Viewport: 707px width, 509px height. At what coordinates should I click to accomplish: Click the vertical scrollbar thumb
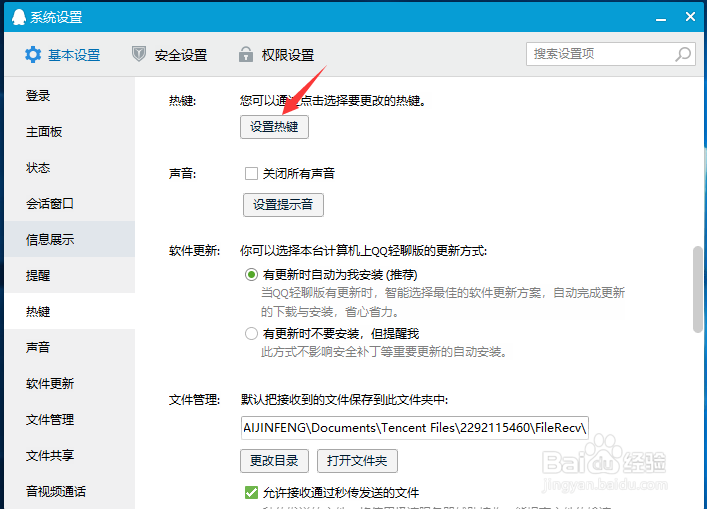[698, 289]
